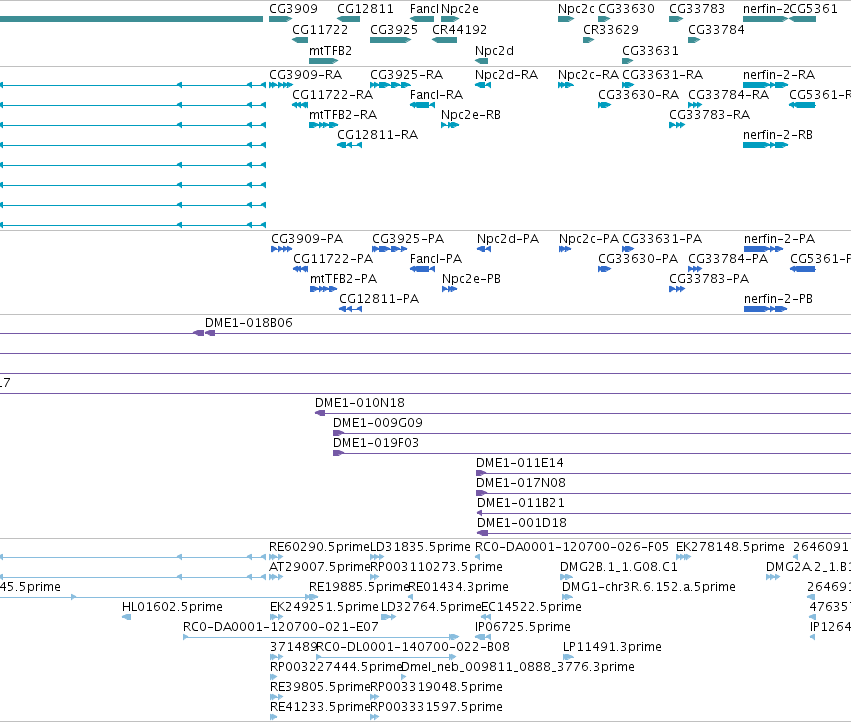Click the RP003331597.5prime EST
Screen dimensions: 851x722
pyautogui.click(x=374, y=717)
